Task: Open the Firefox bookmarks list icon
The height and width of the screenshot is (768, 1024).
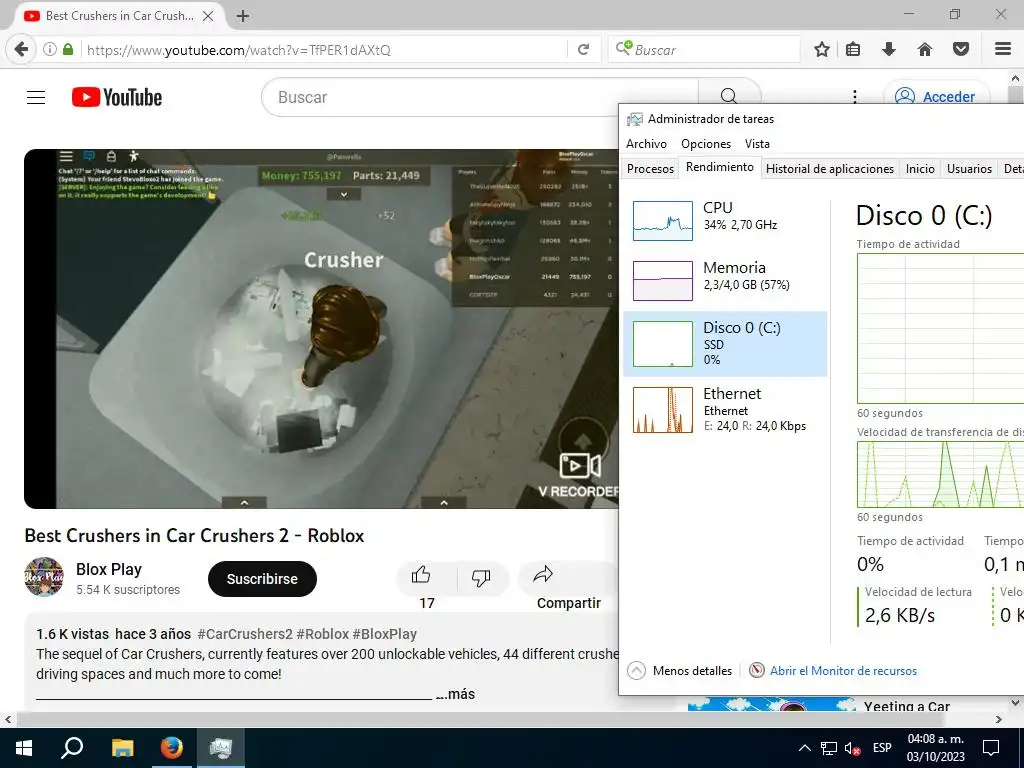Action: pyautogui.click(x=853, y=50)
